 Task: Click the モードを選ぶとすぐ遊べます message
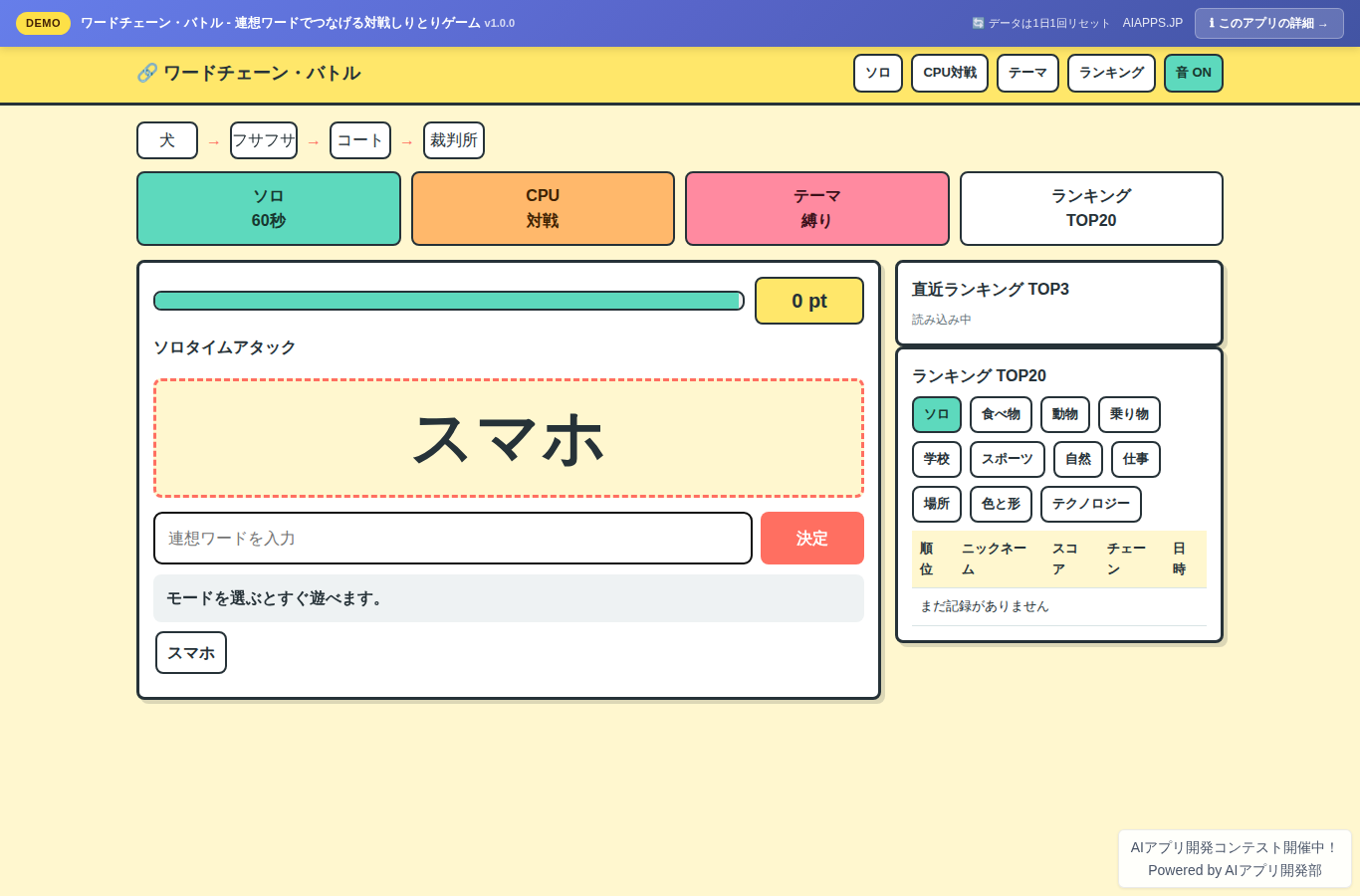tap(509, 598)
